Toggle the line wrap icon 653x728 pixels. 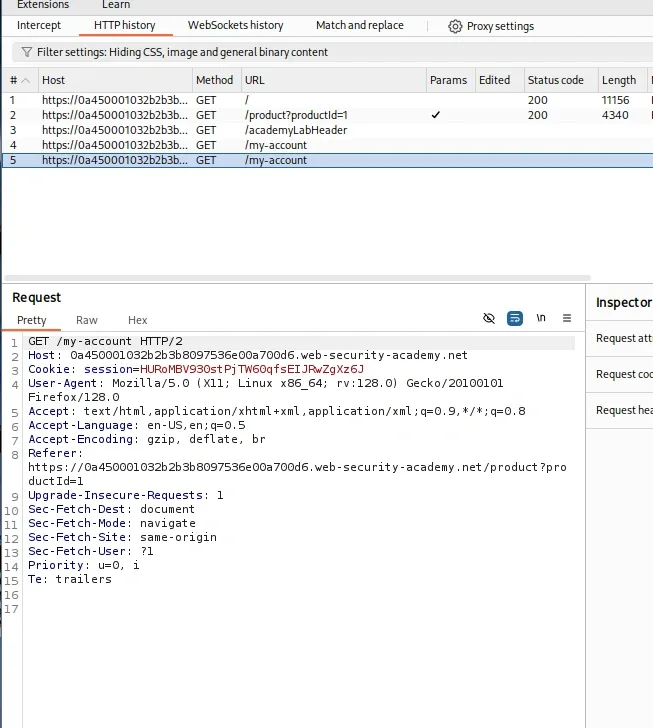(x=515, y=318)
